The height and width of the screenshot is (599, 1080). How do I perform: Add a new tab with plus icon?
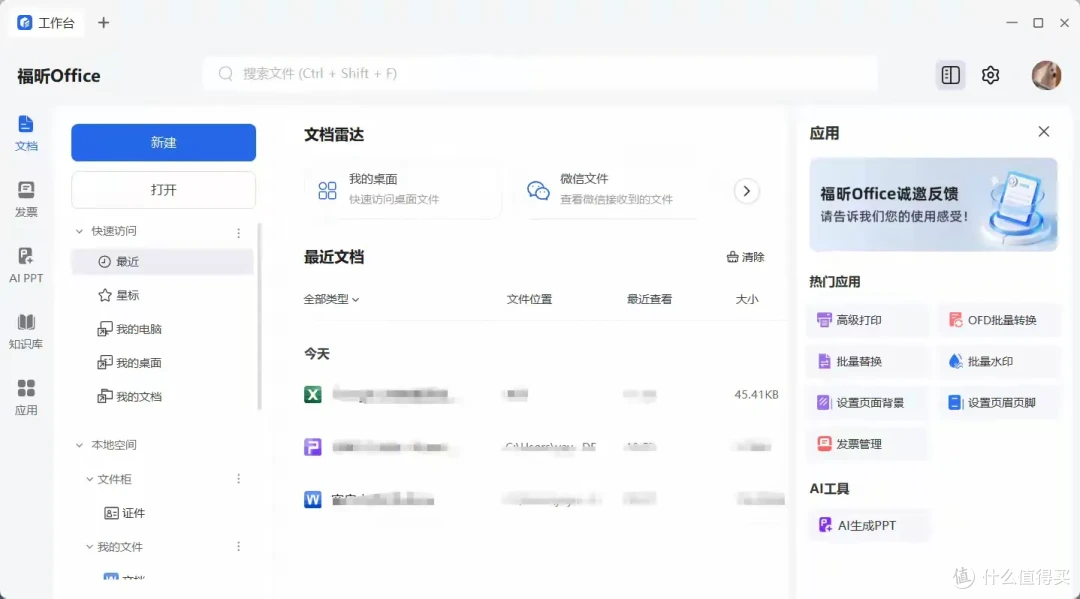[103, 23]
